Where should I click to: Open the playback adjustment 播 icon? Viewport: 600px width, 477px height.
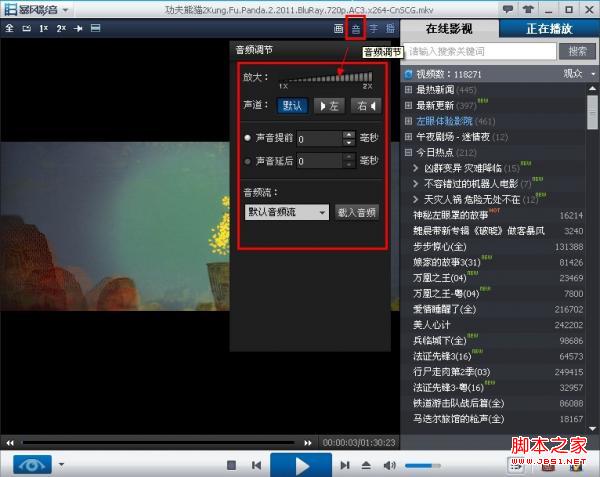pos(390,29)
